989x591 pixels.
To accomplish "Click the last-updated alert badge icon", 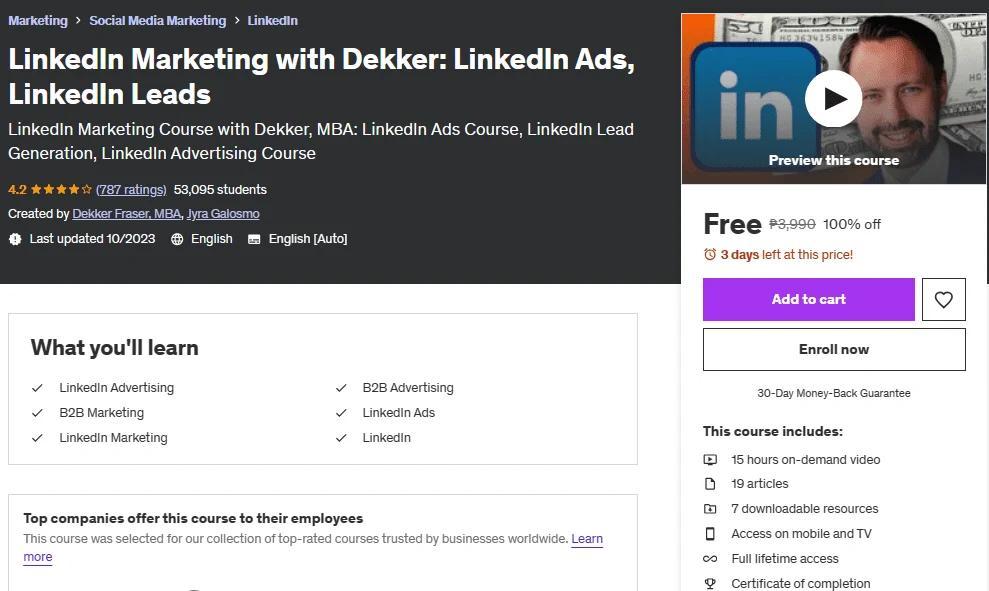I will [15, 239].
